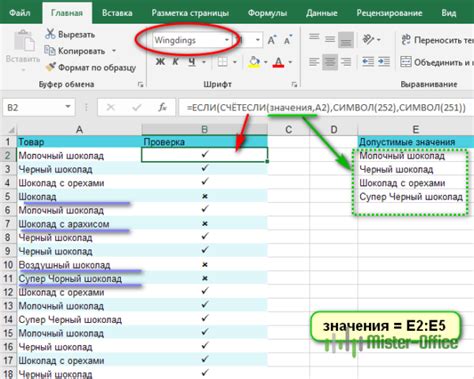Viewport: 474px width, 379px height.
Task: Click the Cut (Вырезать) scissors icon
Action: click(50, 34)
